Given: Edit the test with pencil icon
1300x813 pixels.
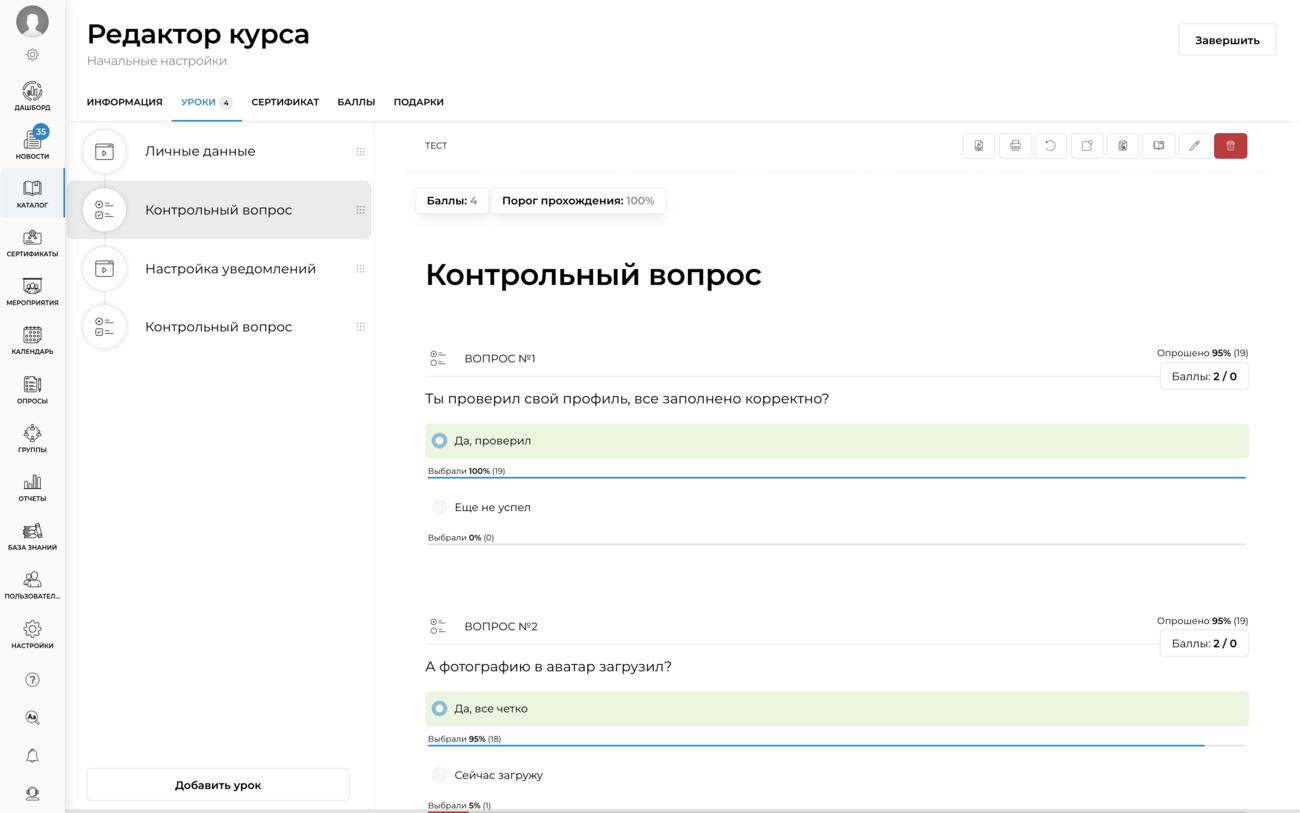Looking at the screenshot, I should (x=1195, y=146).
